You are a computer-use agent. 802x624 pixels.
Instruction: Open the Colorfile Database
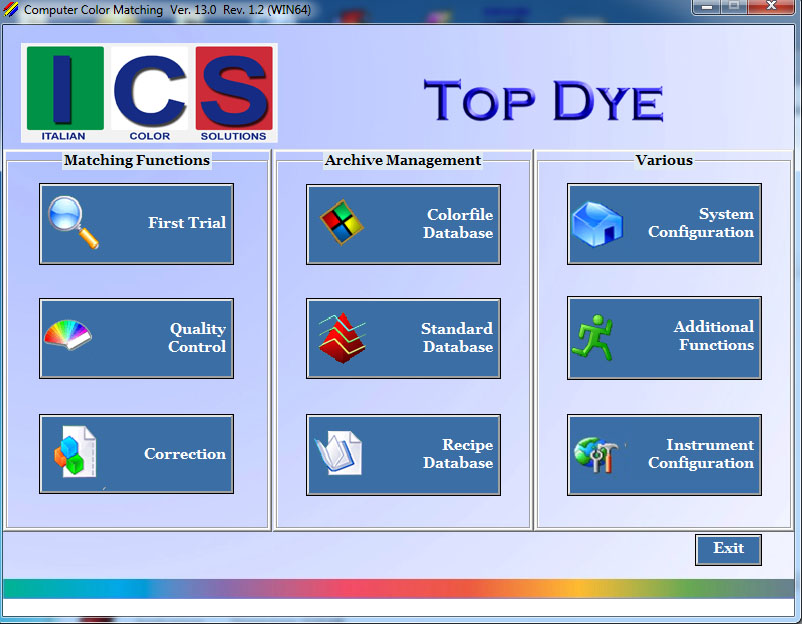pyautogui.click(x=403, y=224)
